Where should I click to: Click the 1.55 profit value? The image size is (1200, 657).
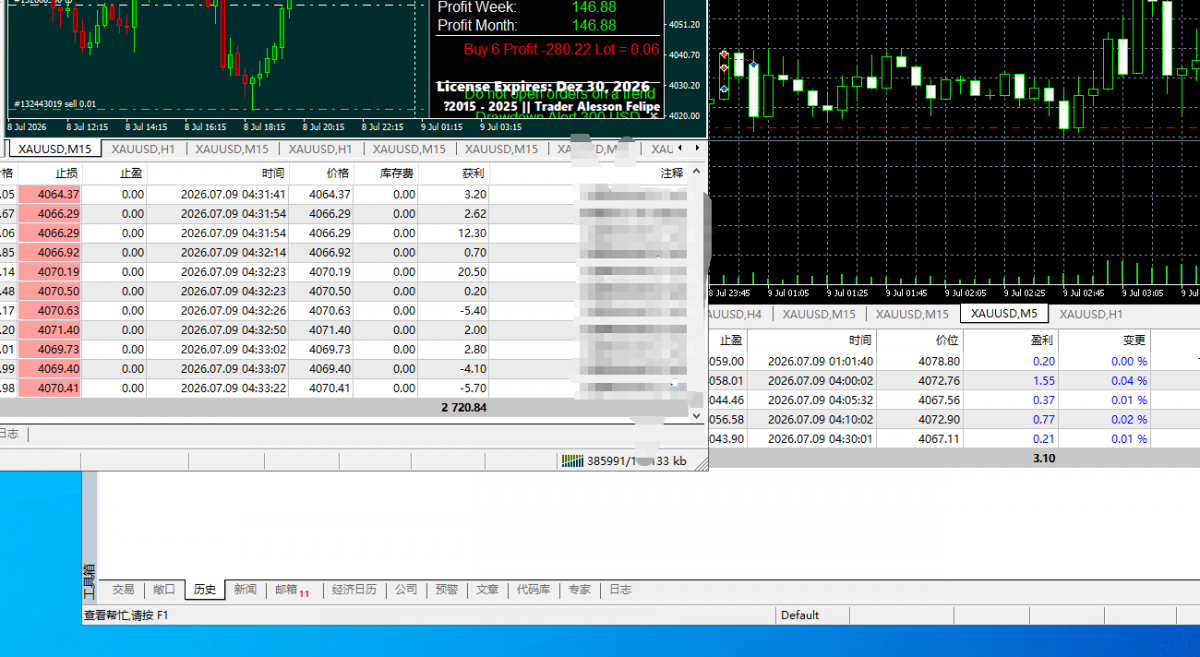pos(1044,381)
